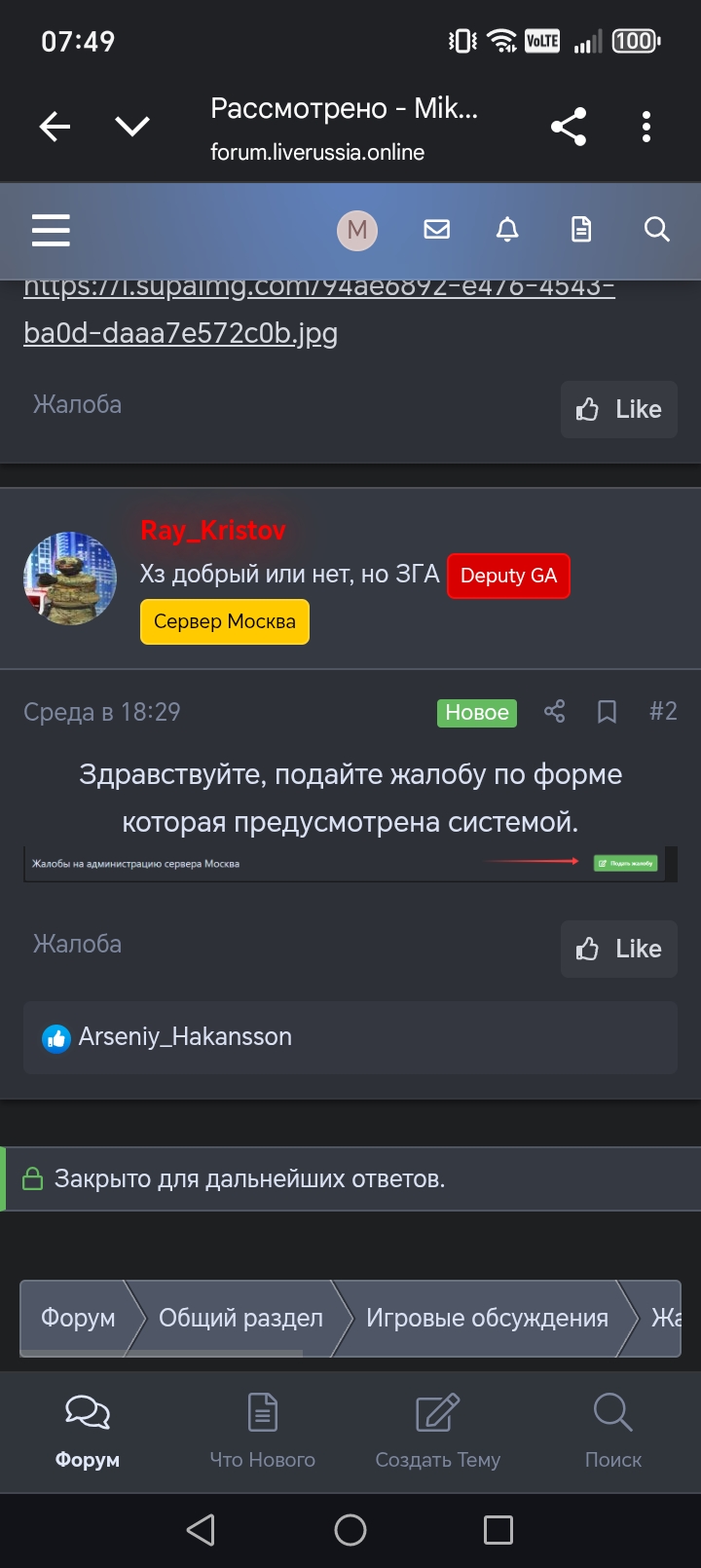701x1568 pixels.
Task: Open Ray_Kristov's profile name link
Action: (213, 530)
